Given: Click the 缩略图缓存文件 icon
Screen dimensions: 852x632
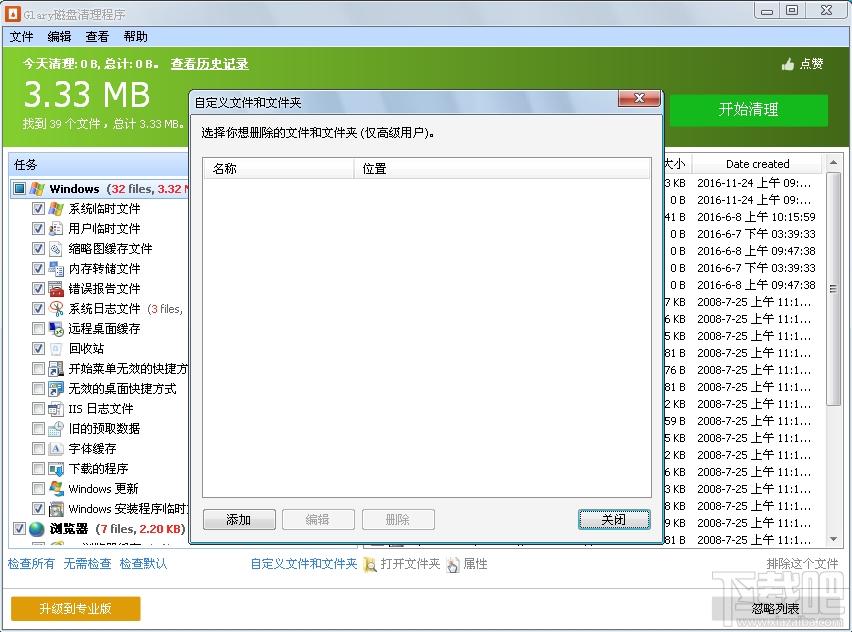Looking at the screenshot, I should [x=56, y=249].
